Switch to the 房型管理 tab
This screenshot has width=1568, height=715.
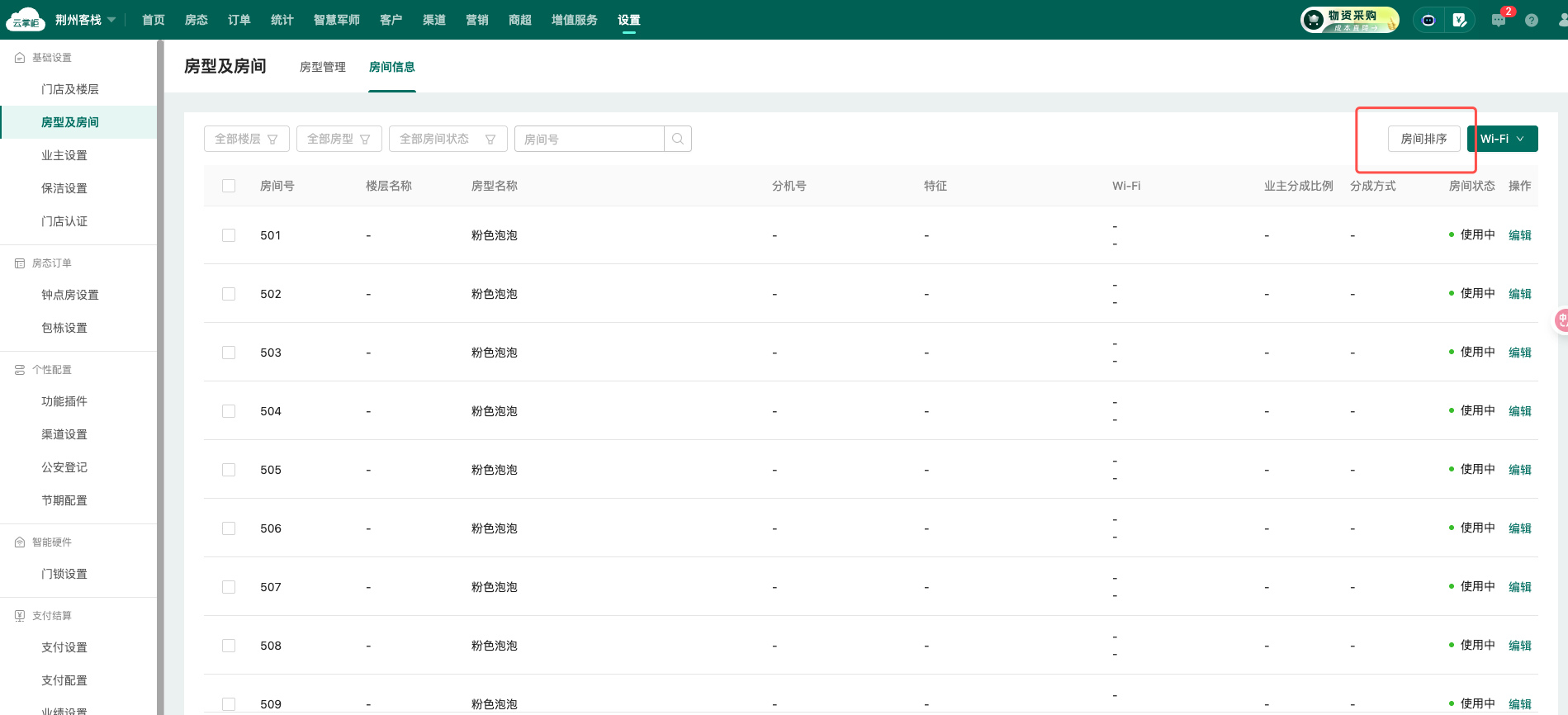tap(323, 67)
